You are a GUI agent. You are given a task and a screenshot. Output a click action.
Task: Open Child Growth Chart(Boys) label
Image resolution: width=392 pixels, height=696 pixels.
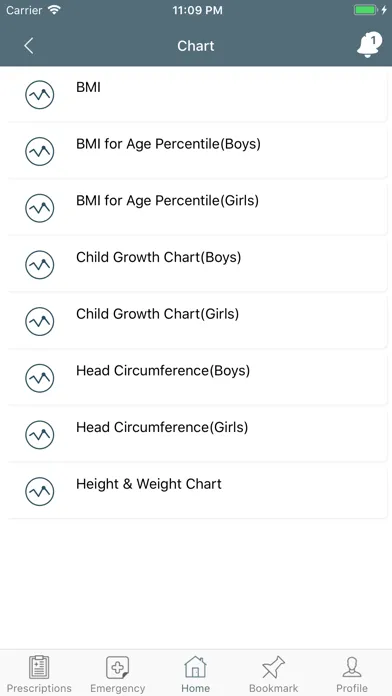point(158,257)
